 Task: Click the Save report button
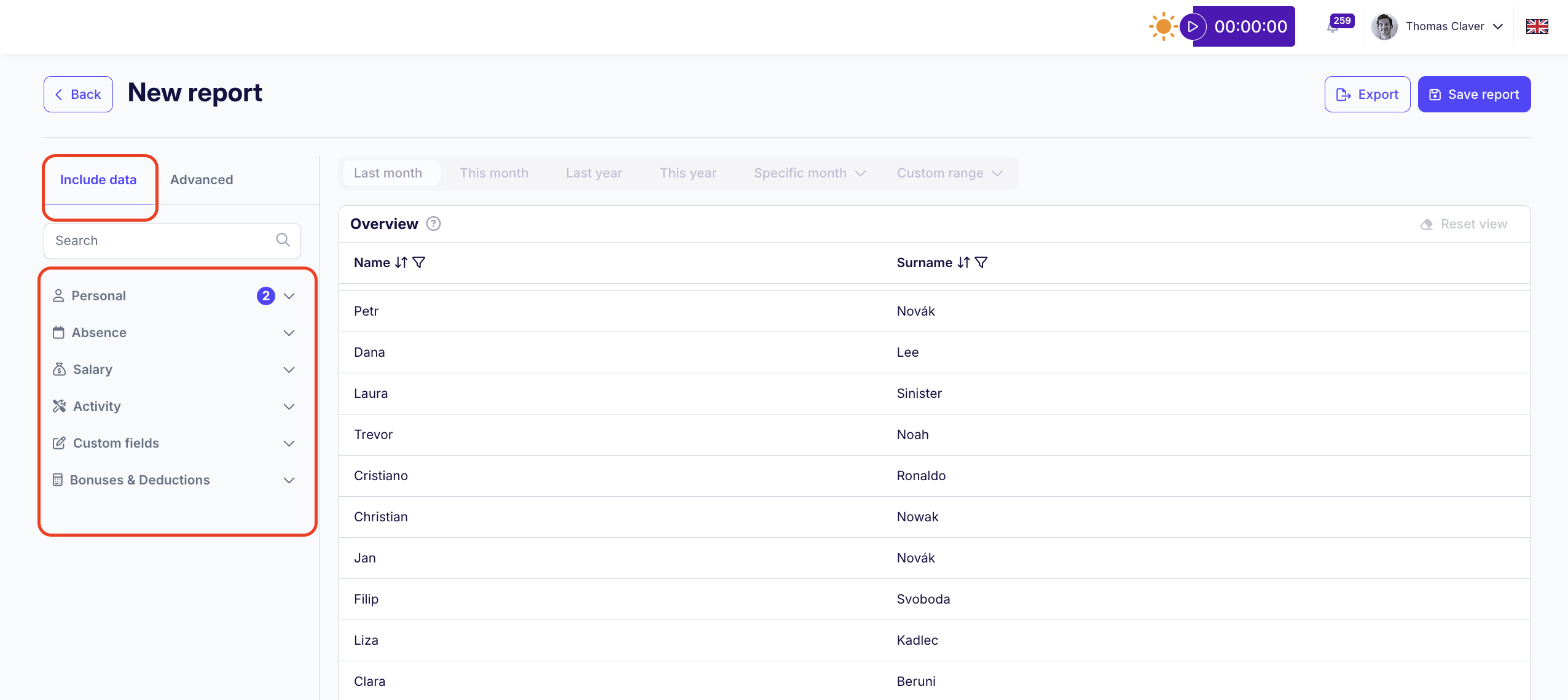click(x=1473, y=95)
